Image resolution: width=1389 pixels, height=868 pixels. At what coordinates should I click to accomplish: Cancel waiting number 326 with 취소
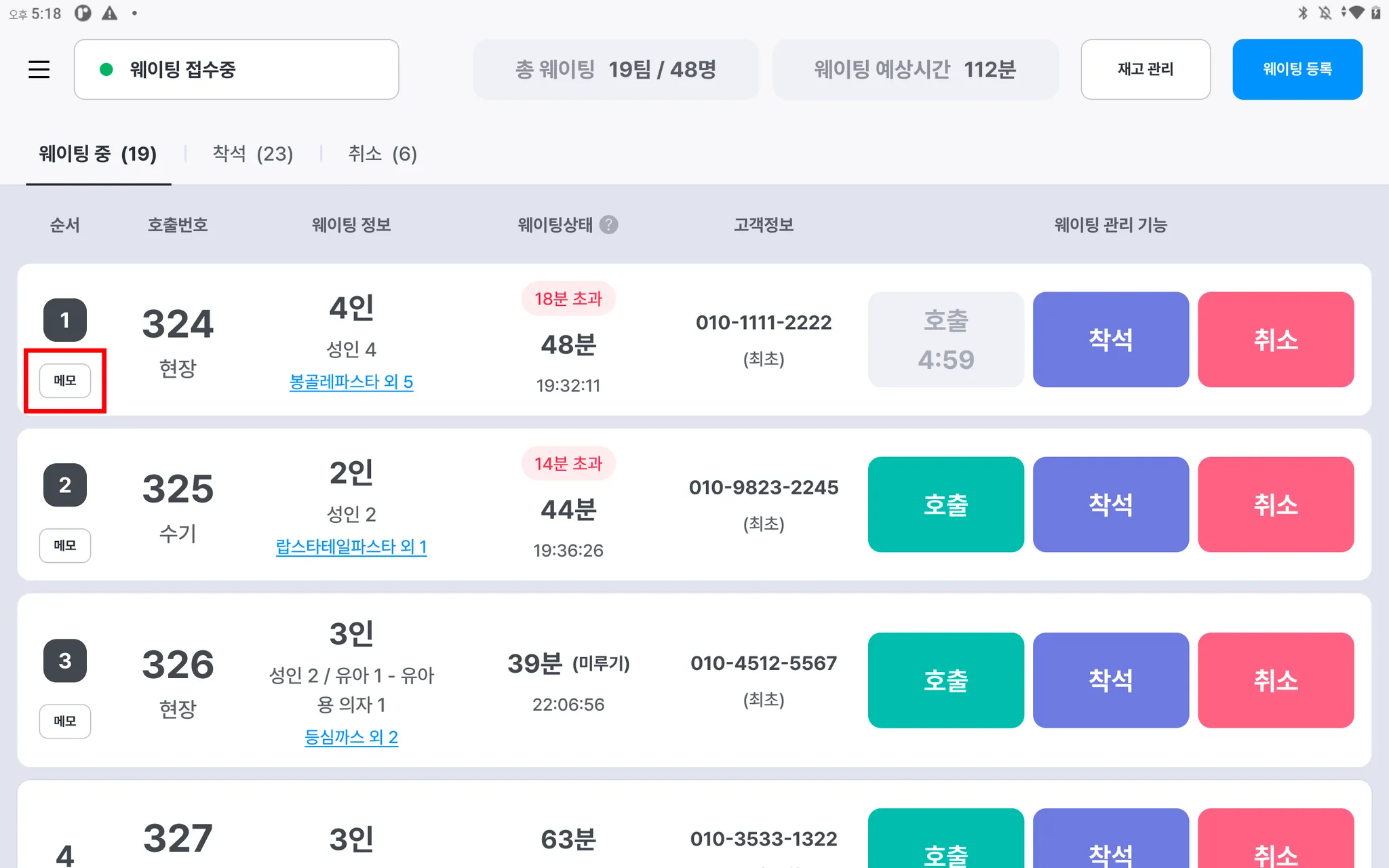pos(1275,680)
